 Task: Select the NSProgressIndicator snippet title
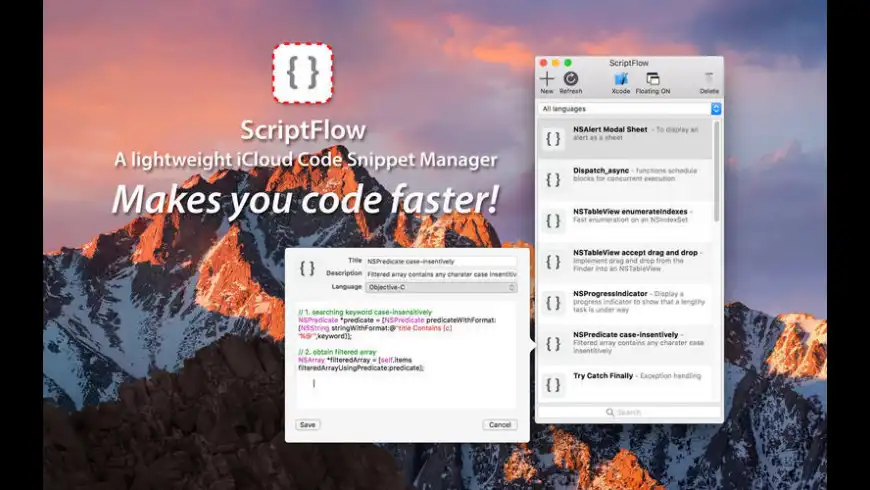pos(610,294)
